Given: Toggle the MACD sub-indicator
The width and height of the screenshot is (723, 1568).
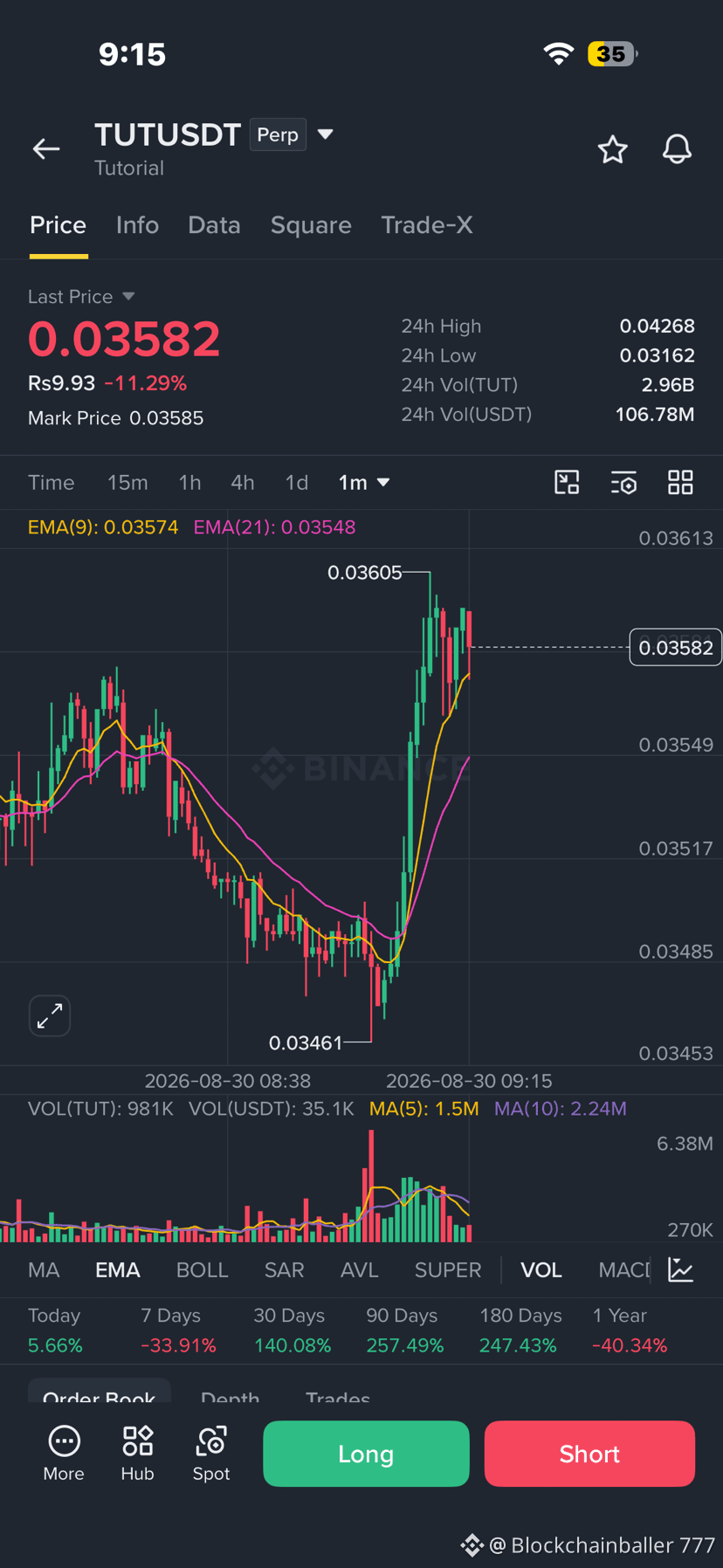Looking at the screenshot, I should pos(624,1270).
